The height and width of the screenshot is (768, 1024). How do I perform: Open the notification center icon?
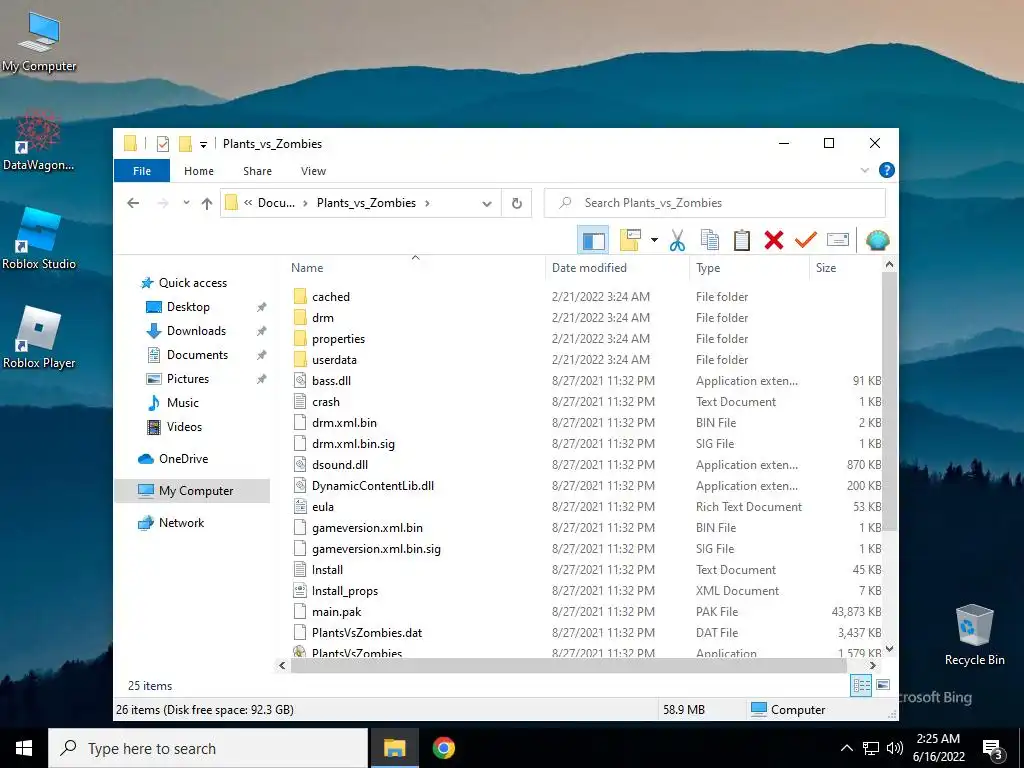tap(992, 748)
